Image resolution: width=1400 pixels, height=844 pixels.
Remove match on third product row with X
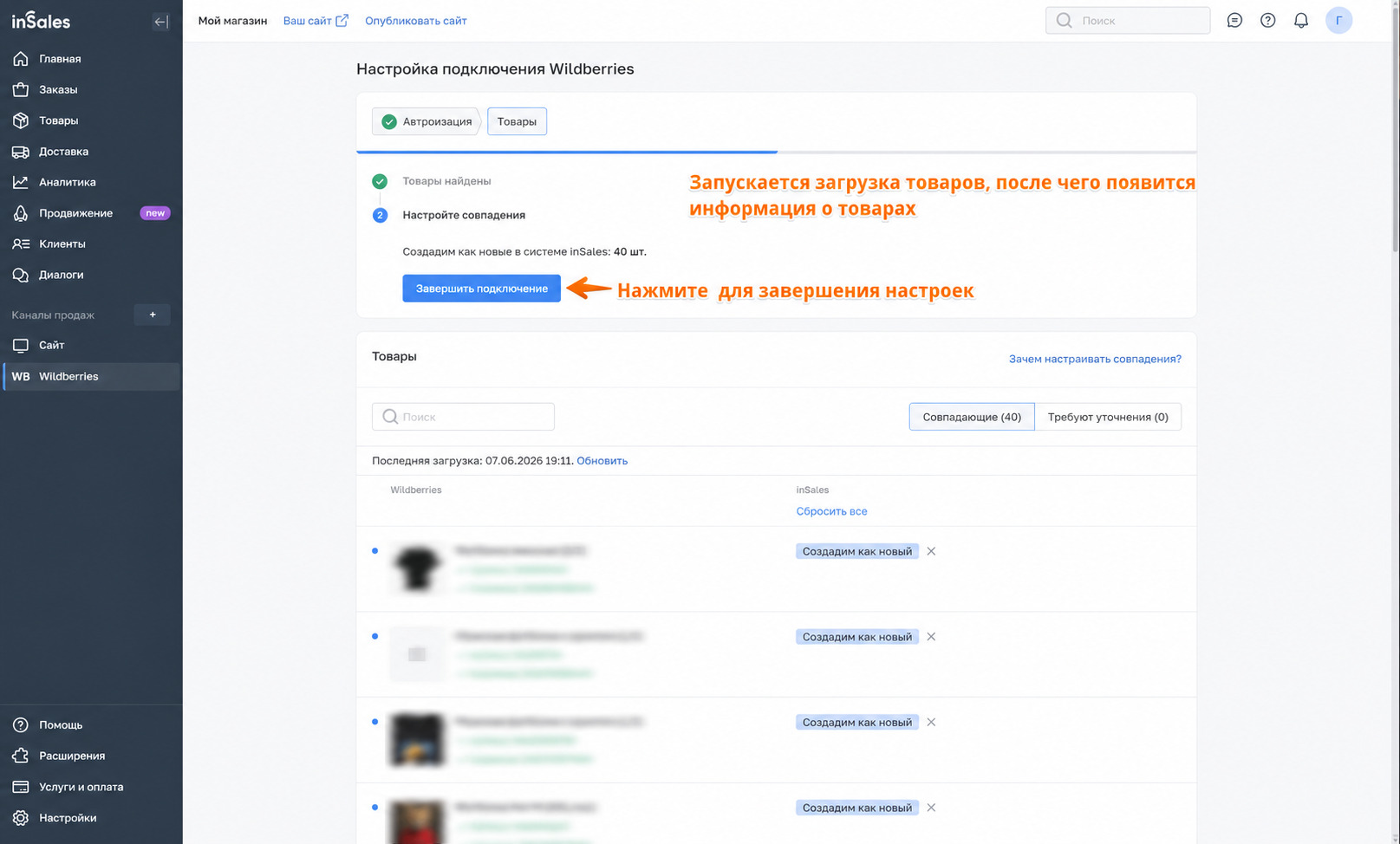(x=931, y=722)
